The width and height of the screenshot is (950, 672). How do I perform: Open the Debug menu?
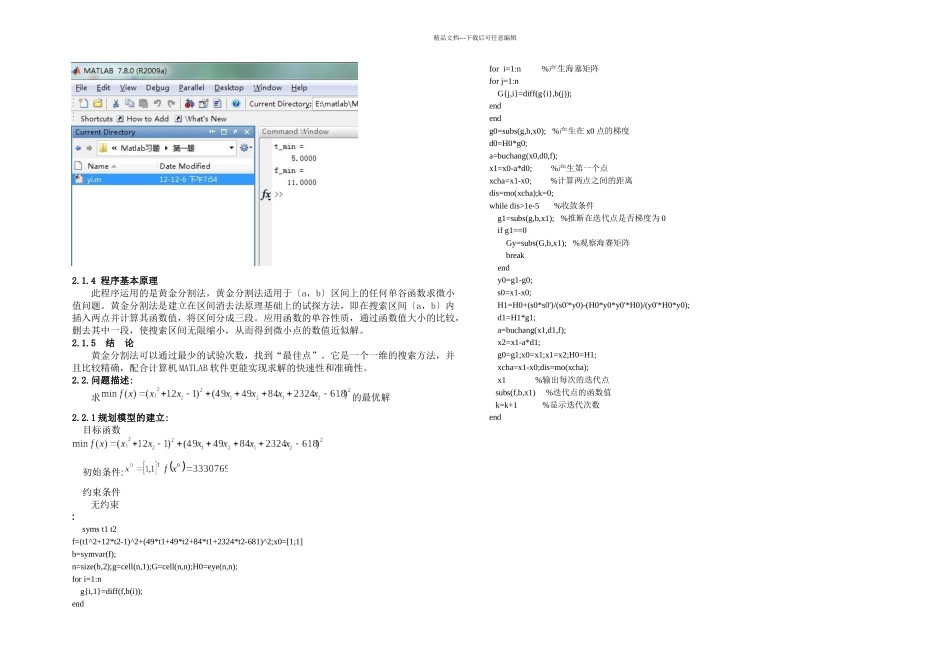158,88
